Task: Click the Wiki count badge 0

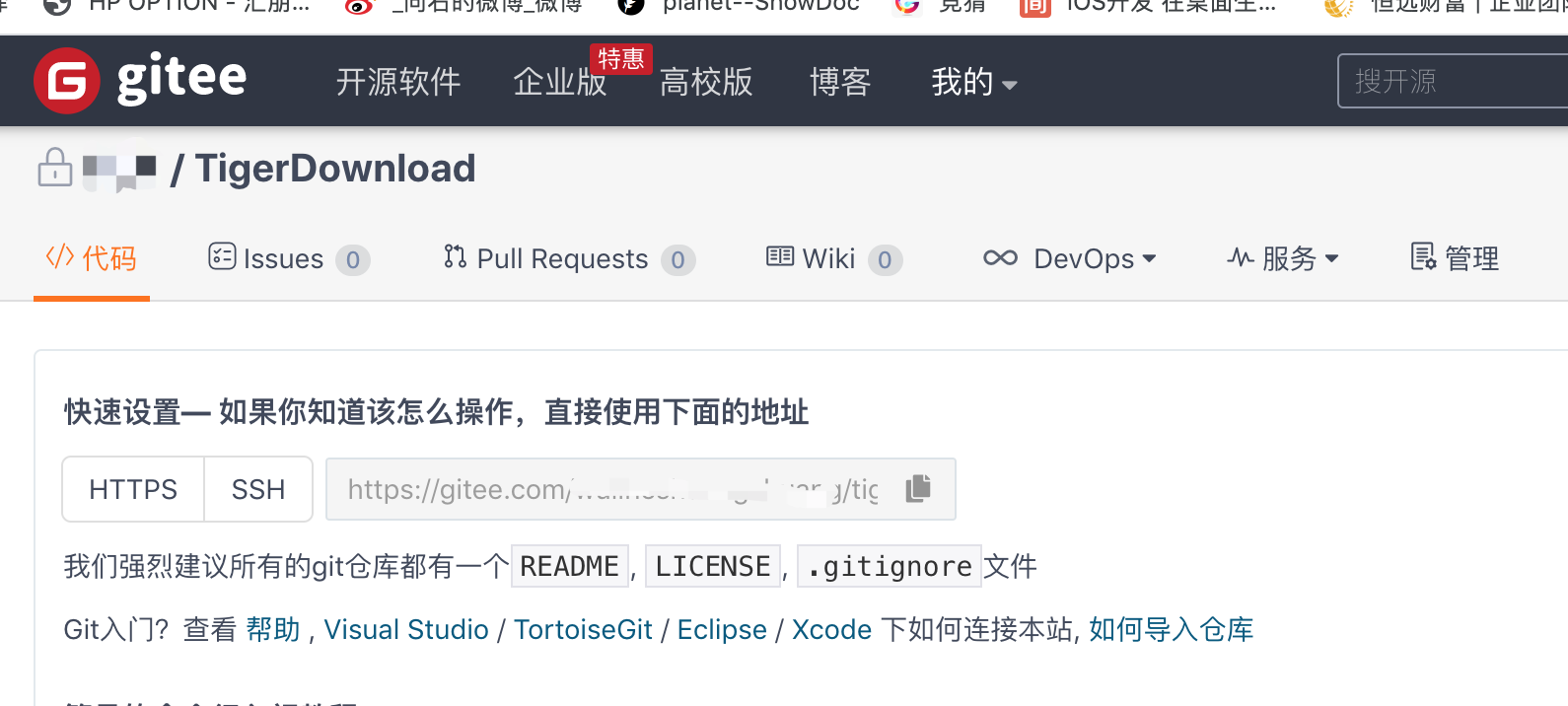Action: (x=886, y=260)
